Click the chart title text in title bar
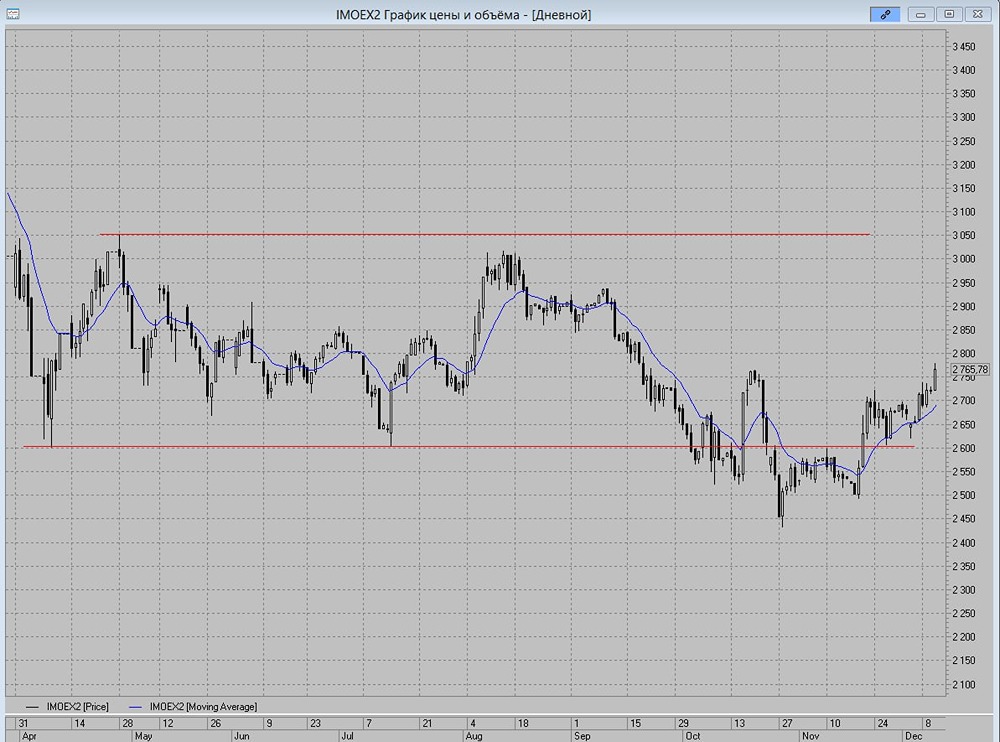 point(463,14)
